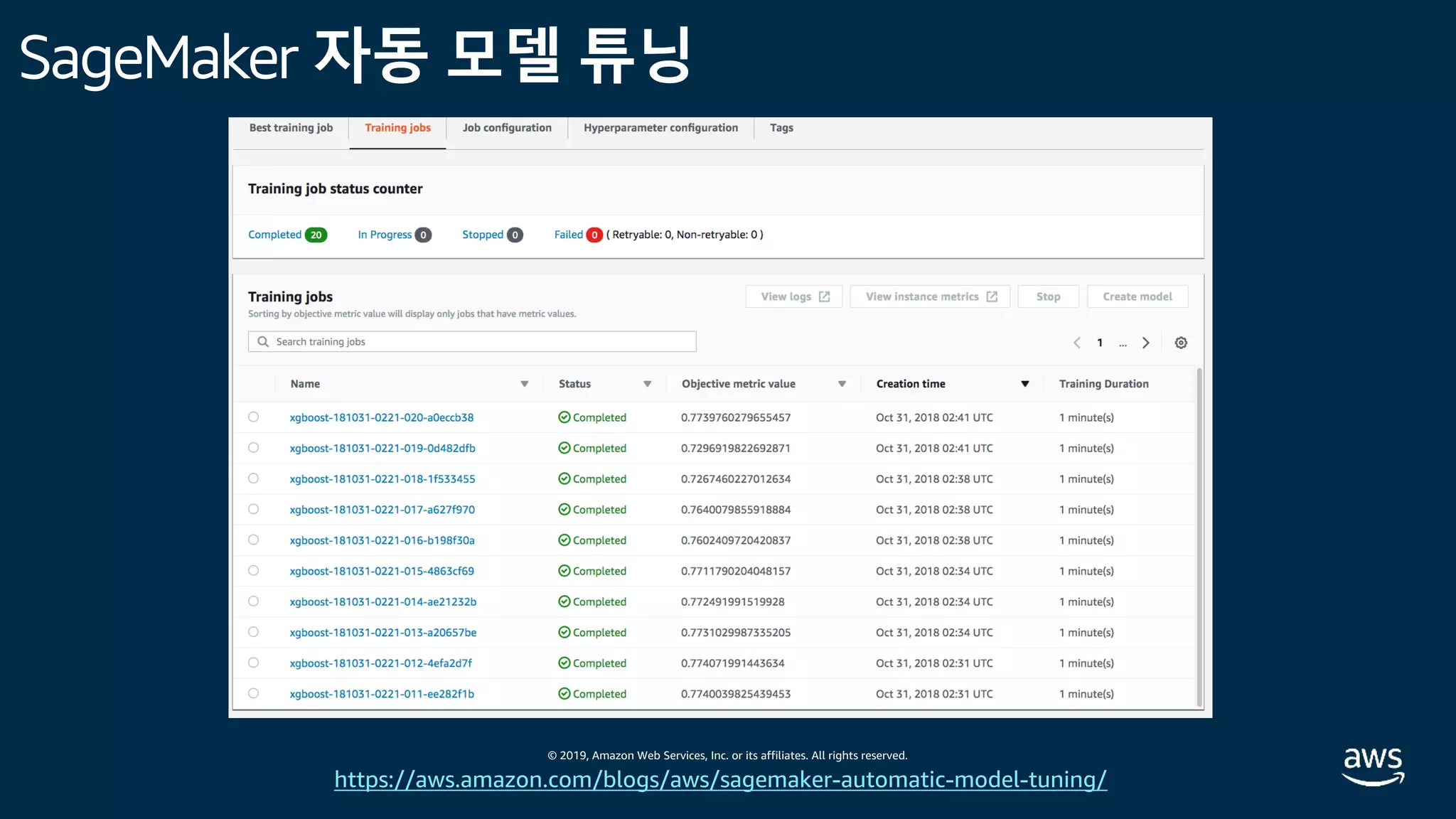
Task: Click Completed check icon for job 017-a627f970
Action: point(564,509)
